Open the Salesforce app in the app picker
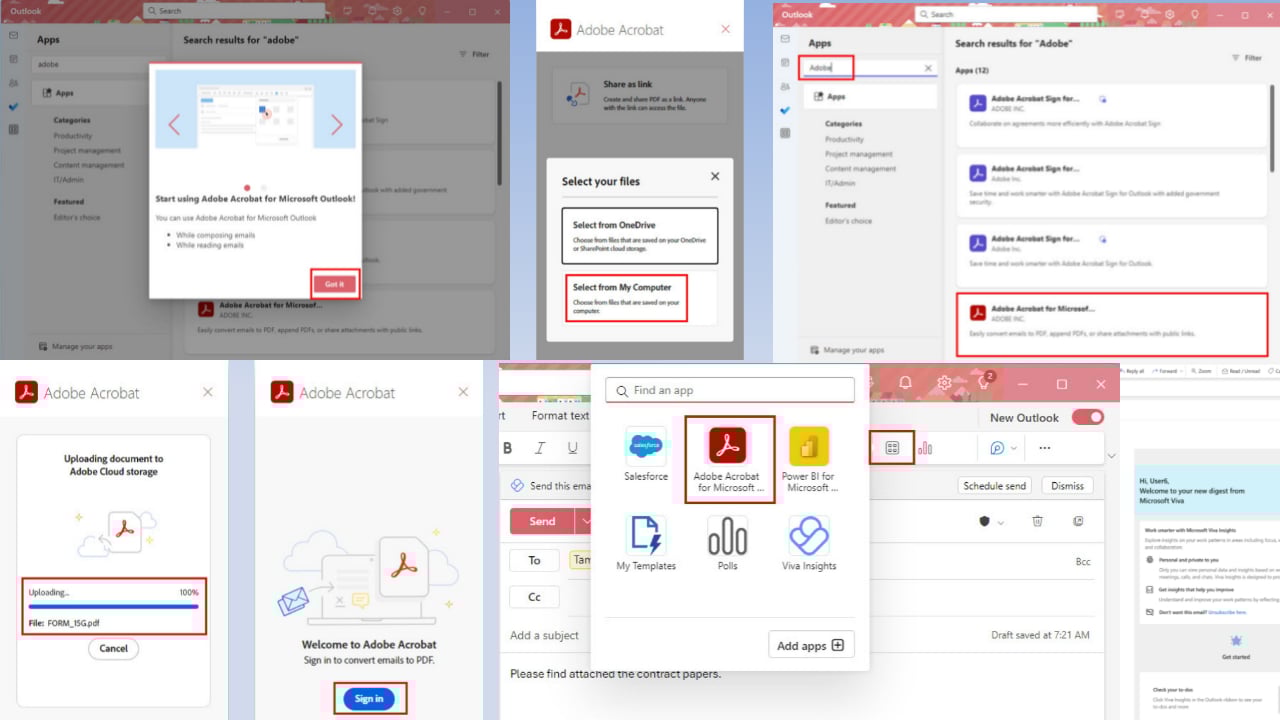The height and width of the screenshot is (720, 1280). pyautogui.click(x=646, y=455)
